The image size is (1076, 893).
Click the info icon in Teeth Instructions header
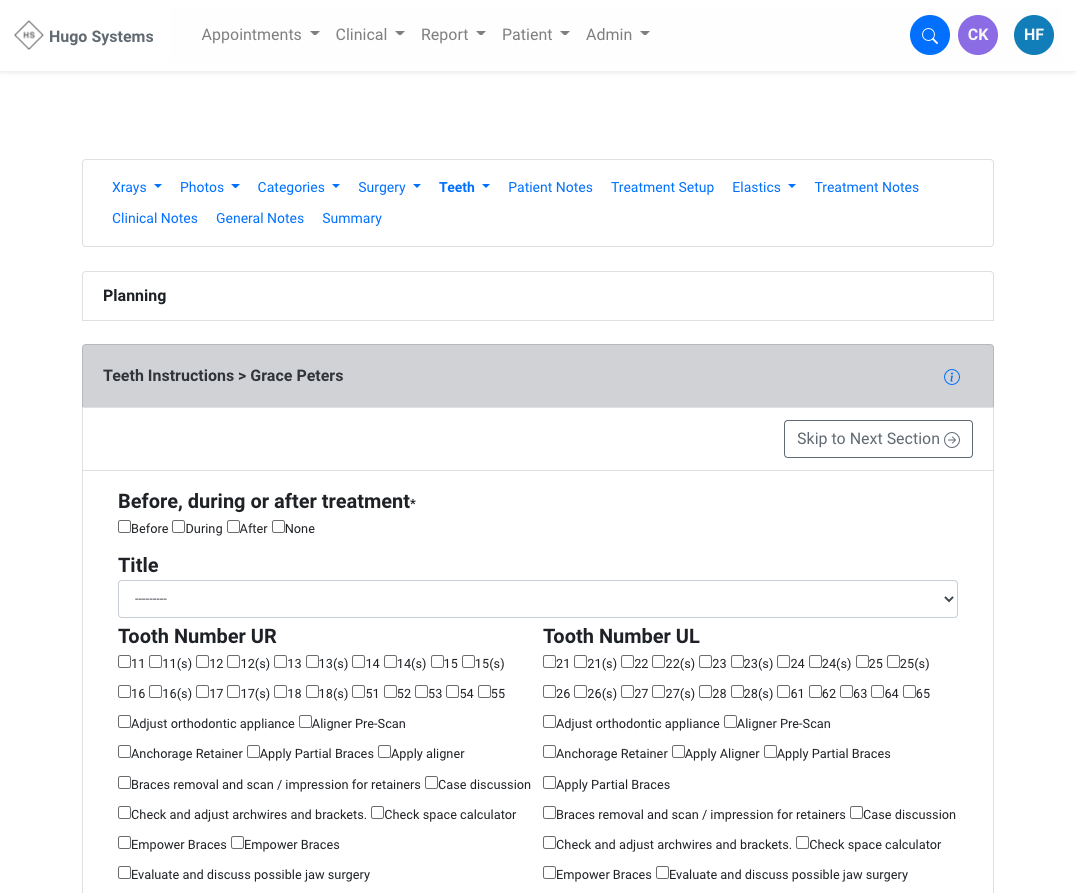[x=951, y=377]
